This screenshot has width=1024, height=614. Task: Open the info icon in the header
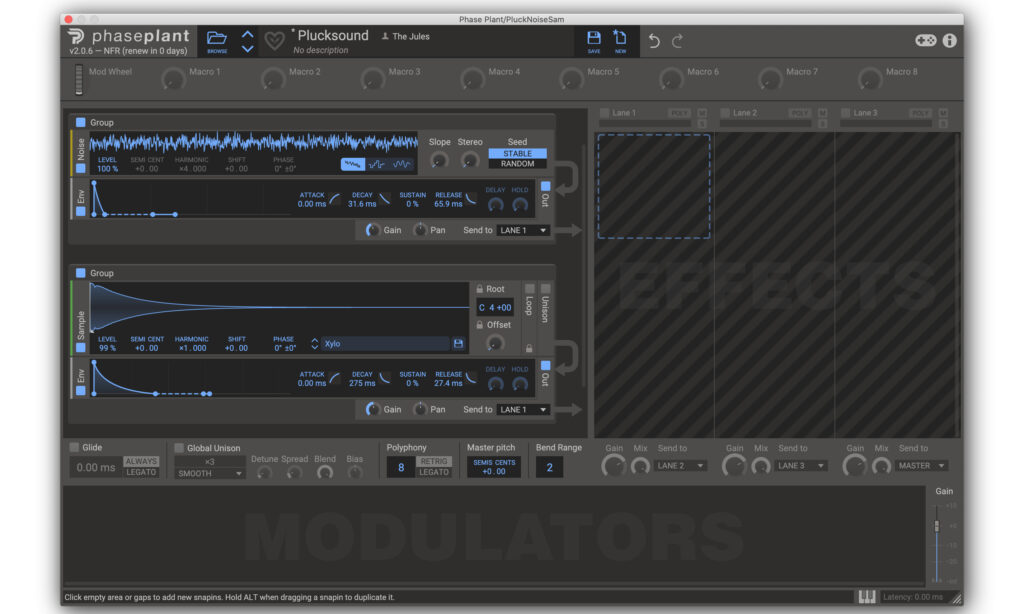(950, 40)
